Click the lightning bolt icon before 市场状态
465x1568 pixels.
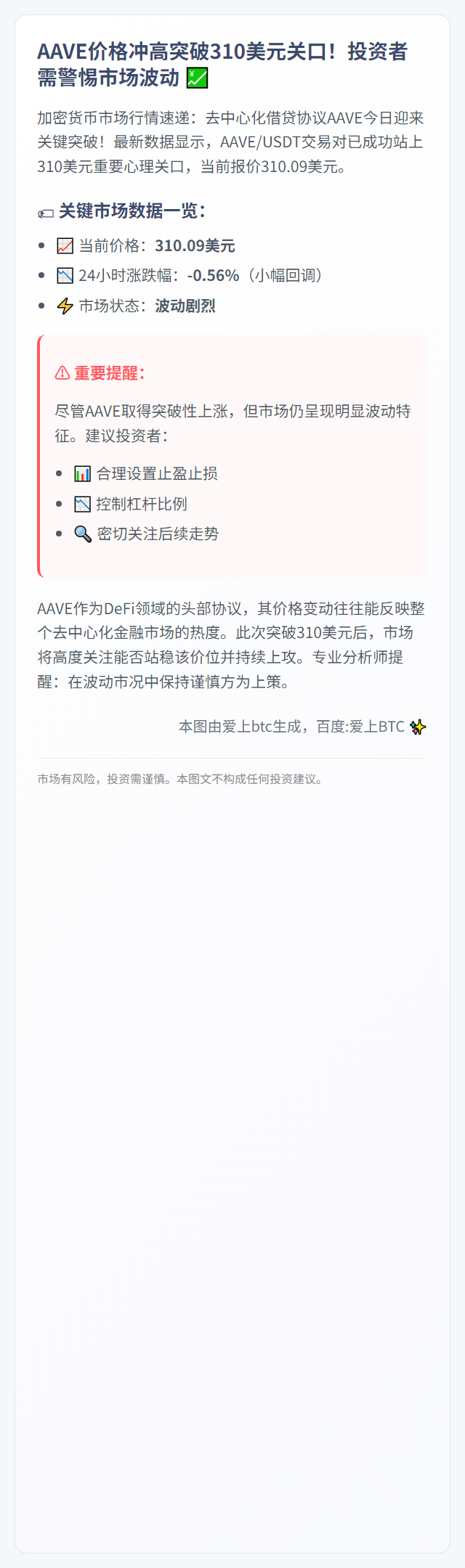pyautogui.click(x=65, y=306)
